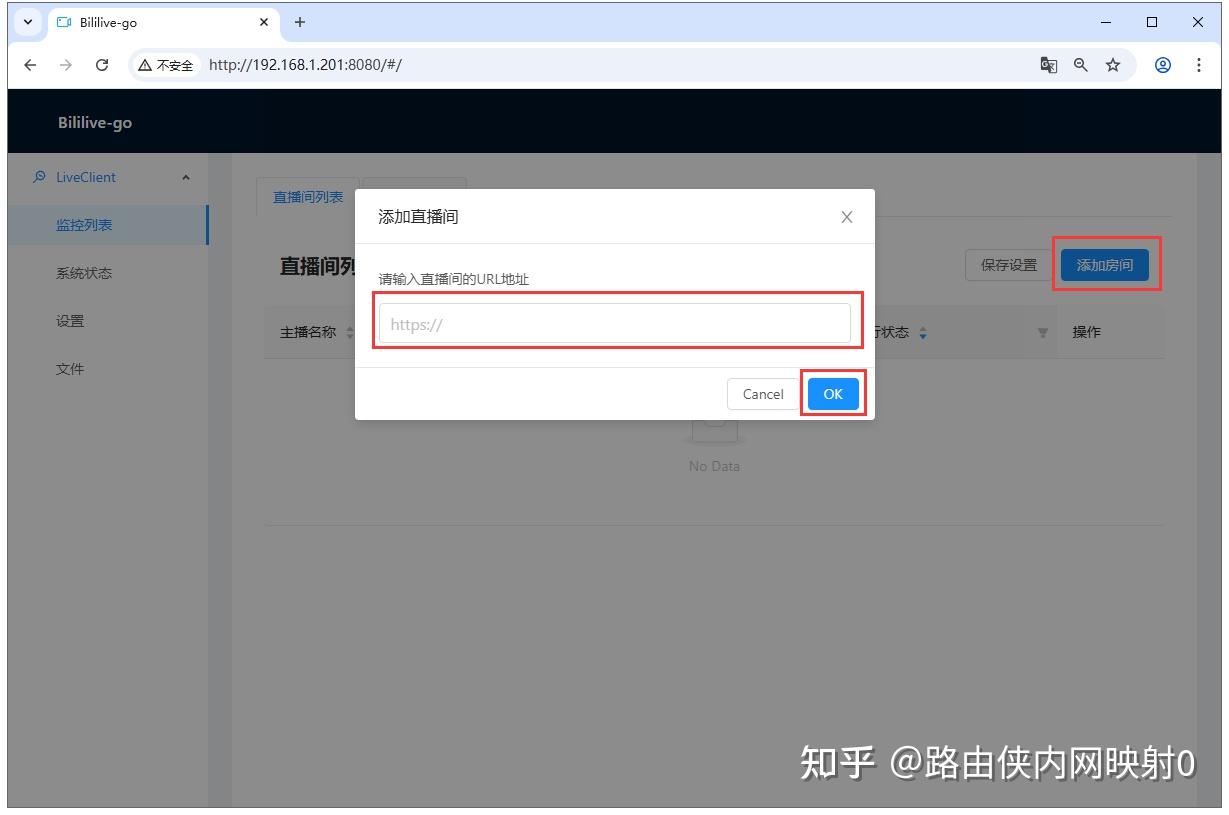Open browser zoom magnifier icon
Viewport: 1229px width, 815px height.
[1080, 65]
